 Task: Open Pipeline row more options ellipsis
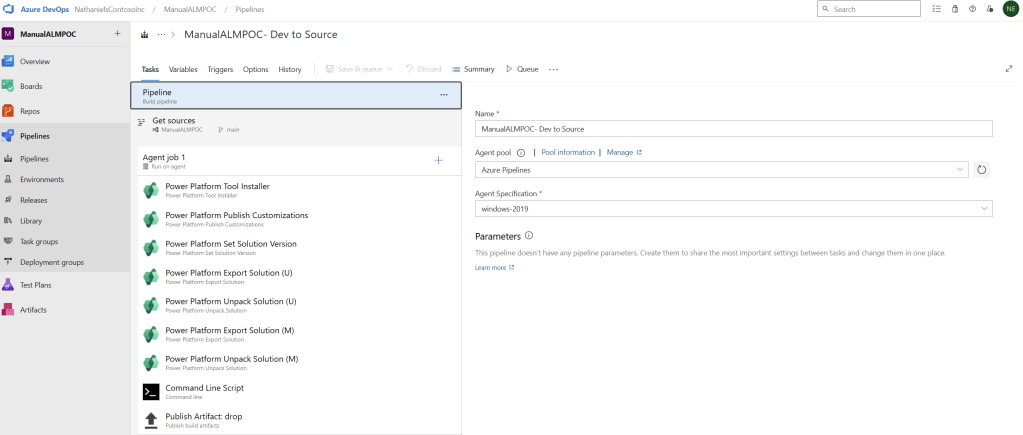point(444,95)
